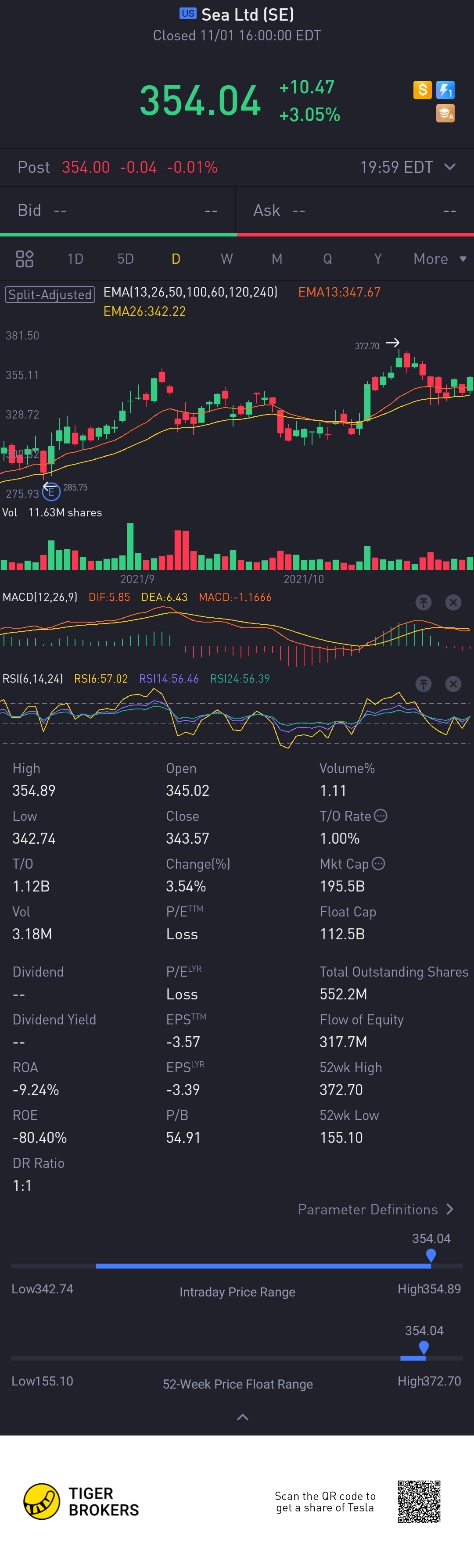
Task: Tap the Mkt Cap 195.5B value
Action: (x=342, y=886)
